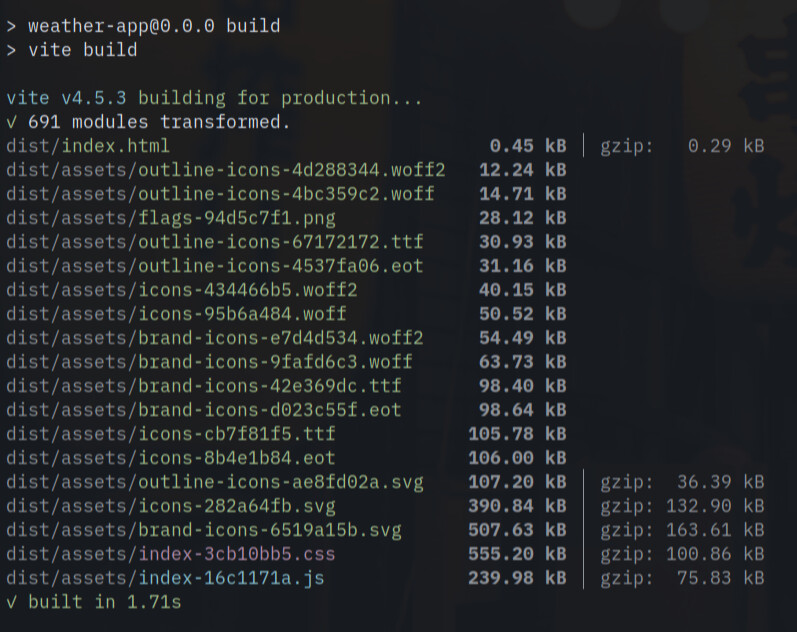Click the dist/index.html file path
The width and height of the screenshot is (797, 632).
coord(88,146)
